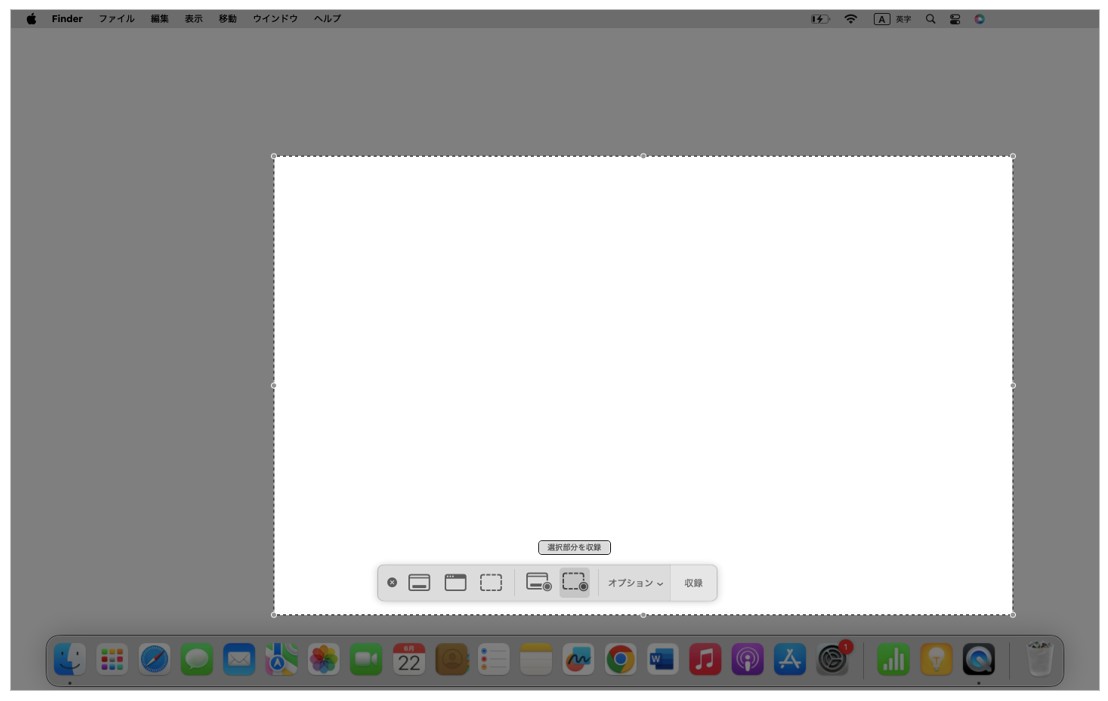Launch Maps from the Dock
This screenshot has width=1108, height=701.
[x=281, y=660]
